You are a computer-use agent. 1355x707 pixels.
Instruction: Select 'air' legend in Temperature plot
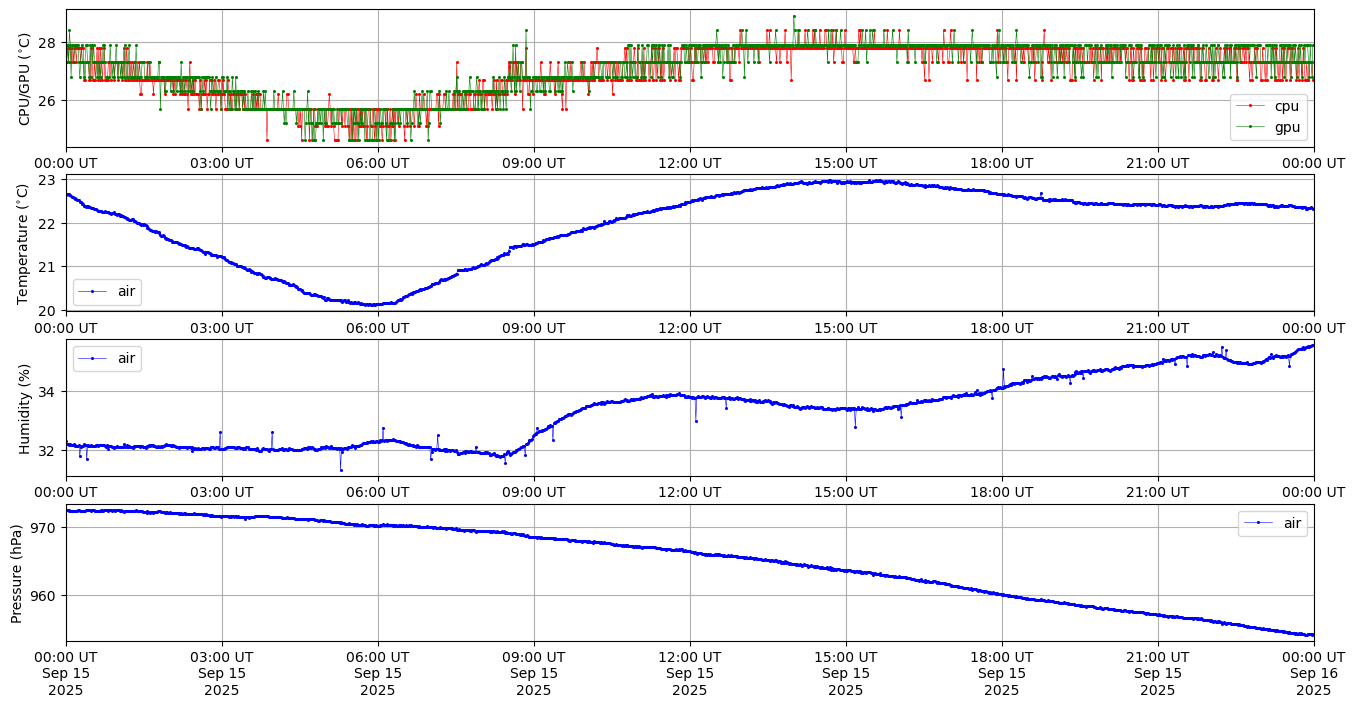tap(107, 292)
